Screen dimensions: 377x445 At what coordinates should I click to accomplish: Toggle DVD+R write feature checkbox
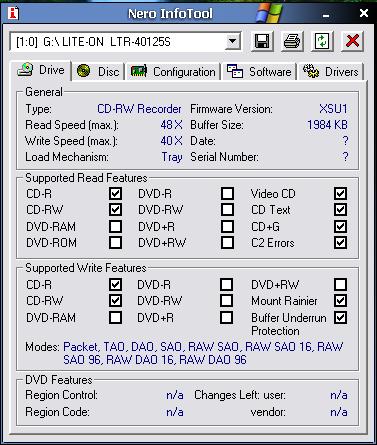coord(227,317)
